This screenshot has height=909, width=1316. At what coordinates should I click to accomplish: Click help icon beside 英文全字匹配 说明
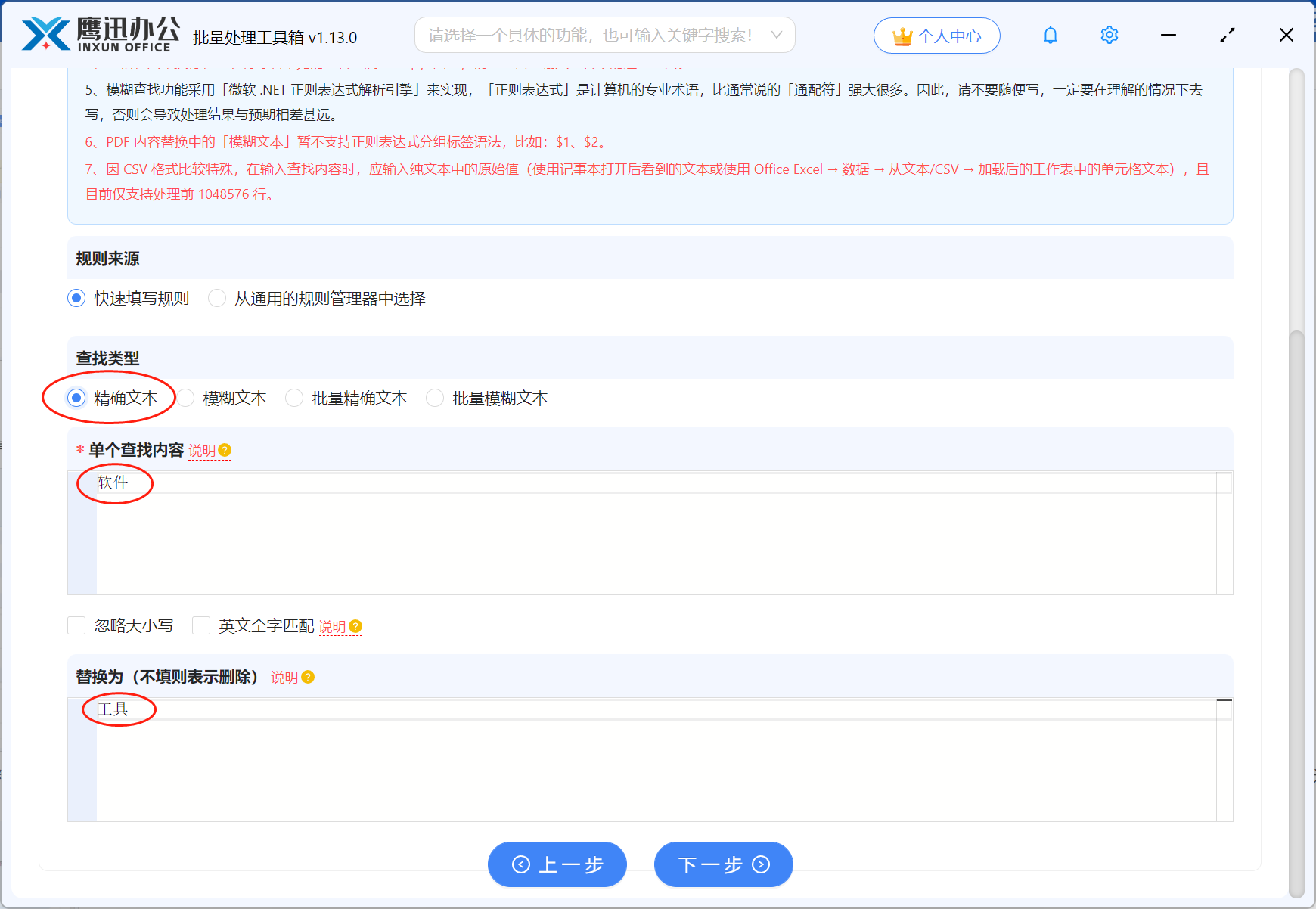(357, 627)
